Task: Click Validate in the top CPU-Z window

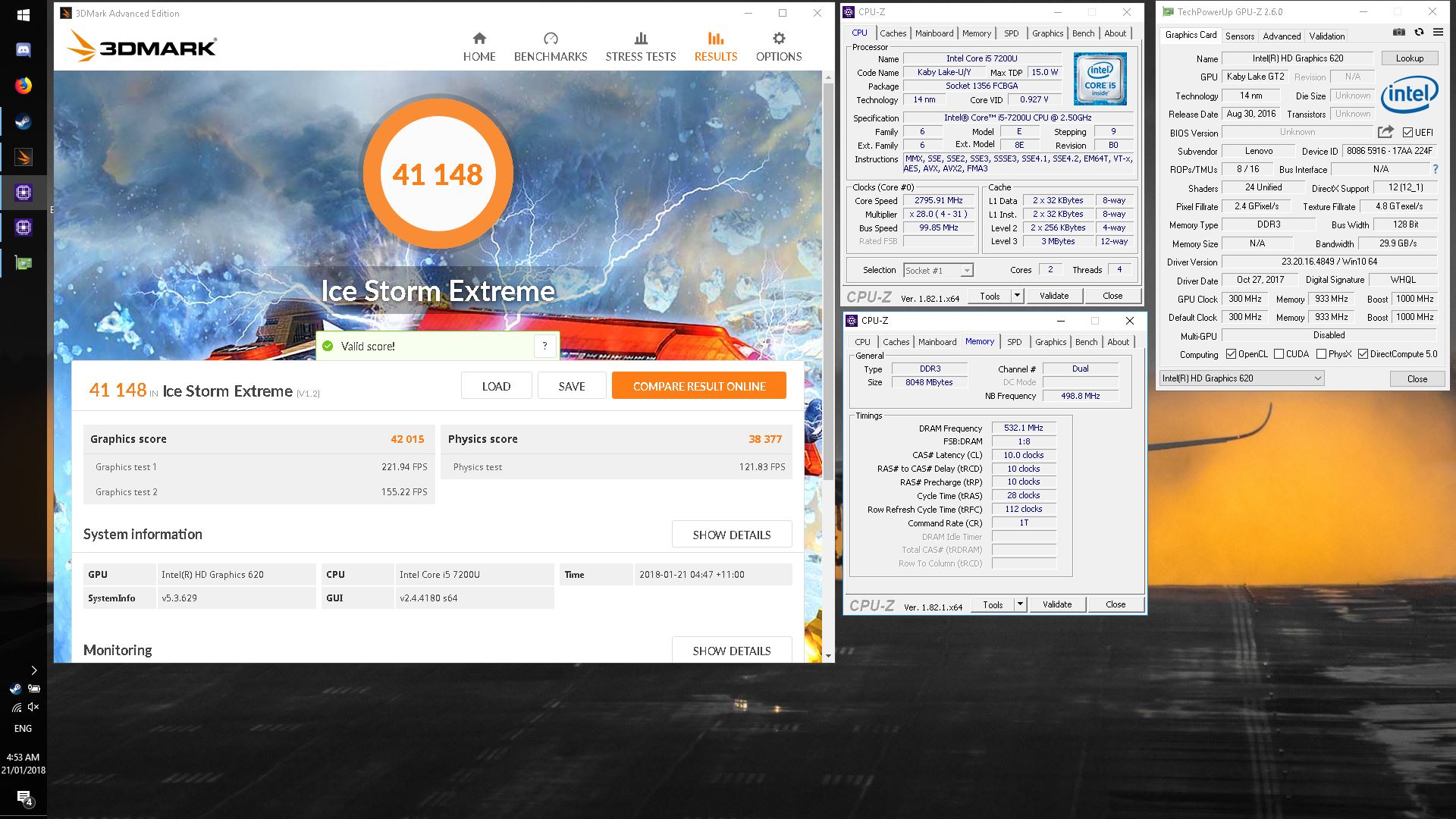Action: (1054, 296)
